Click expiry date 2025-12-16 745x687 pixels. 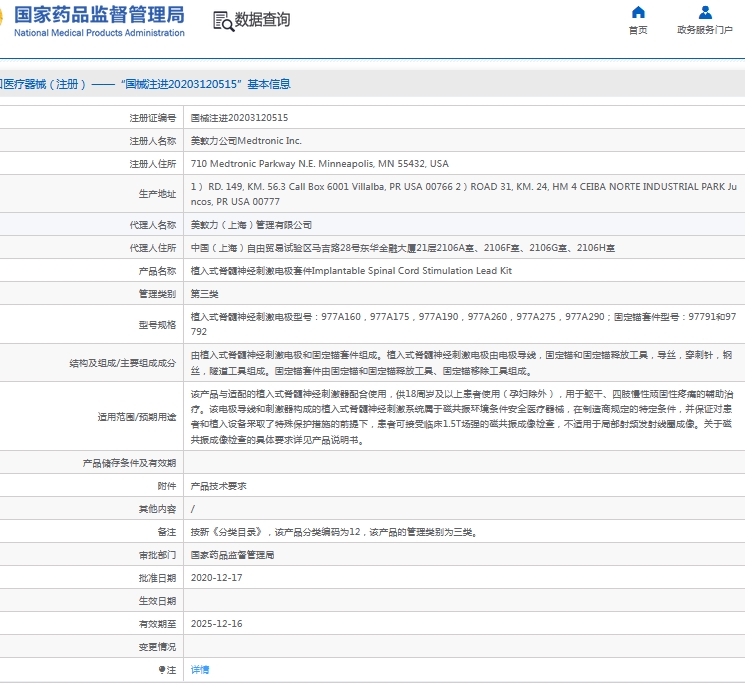[x=217, y=624]
